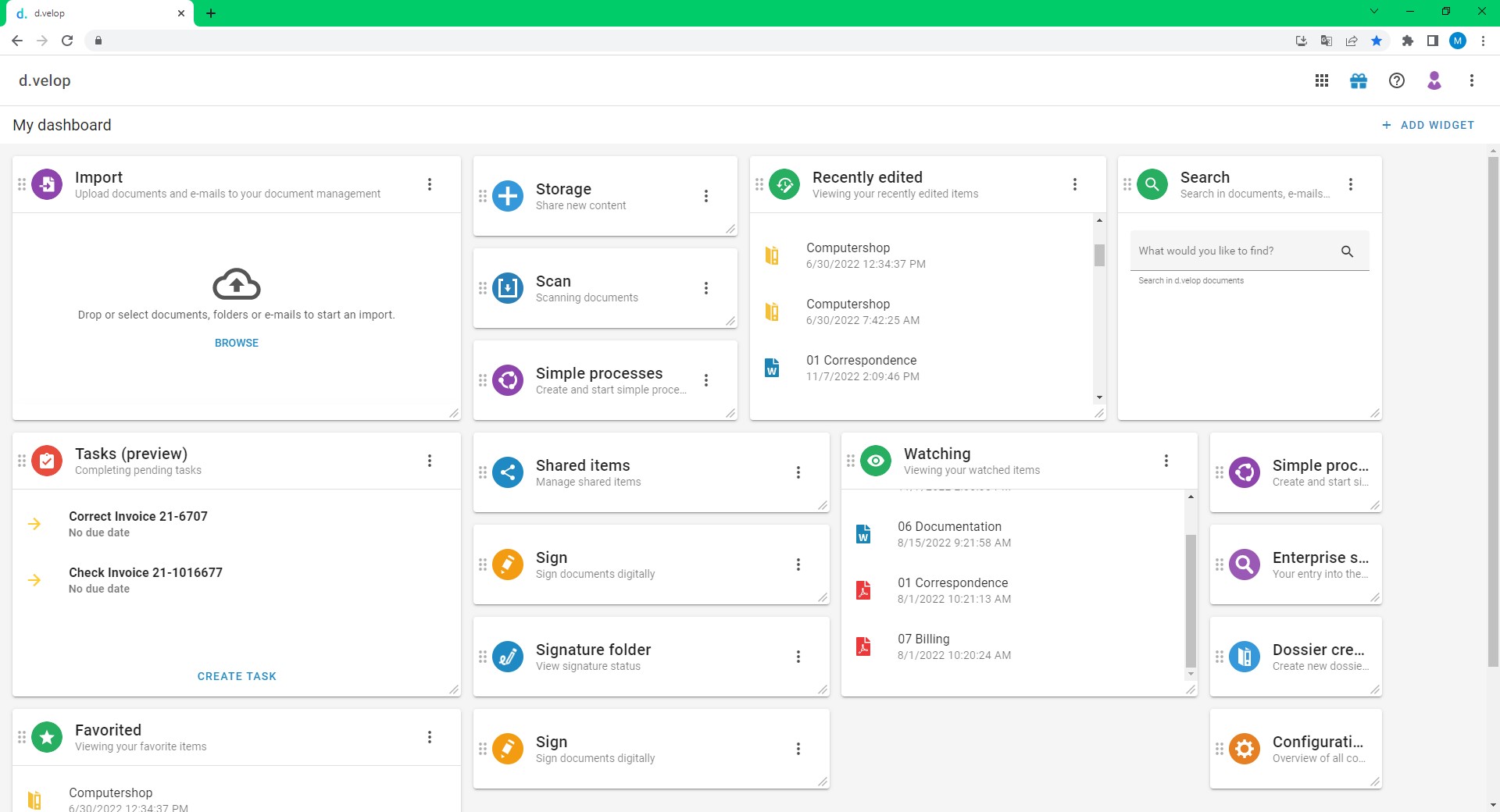This screenshot has width=1500, height=812.
Task: Open the Signature folder icon
Action: click(x=508, y=657)
